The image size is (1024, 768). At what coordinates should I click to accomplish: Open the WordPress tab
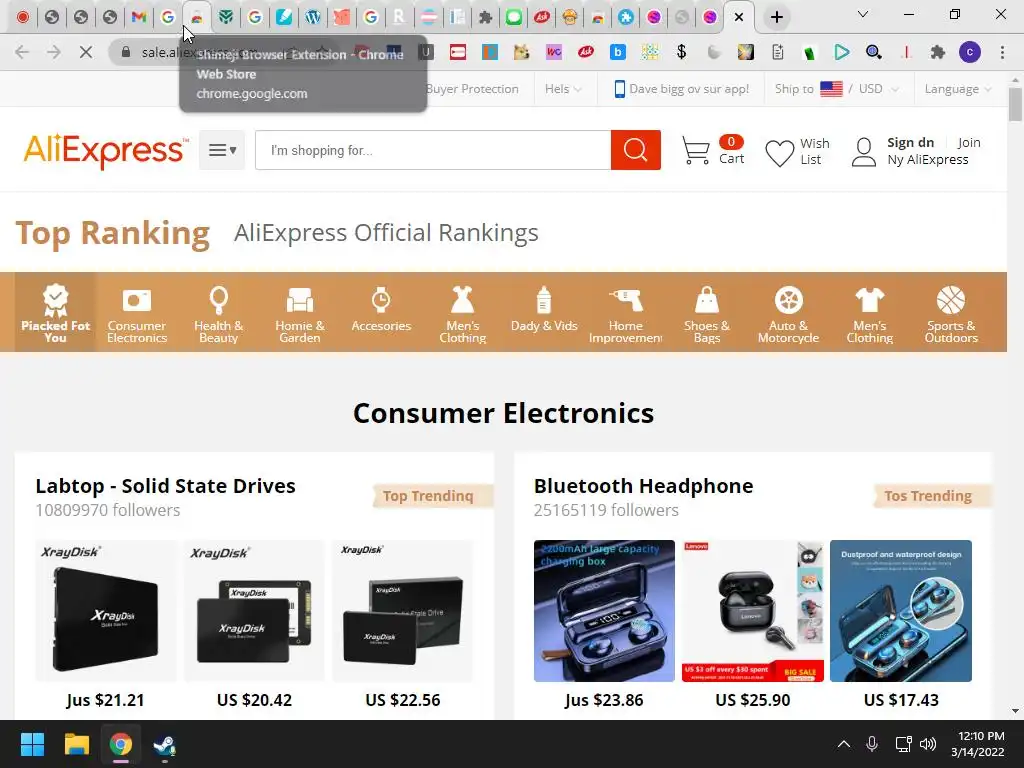tap(313, 17)
